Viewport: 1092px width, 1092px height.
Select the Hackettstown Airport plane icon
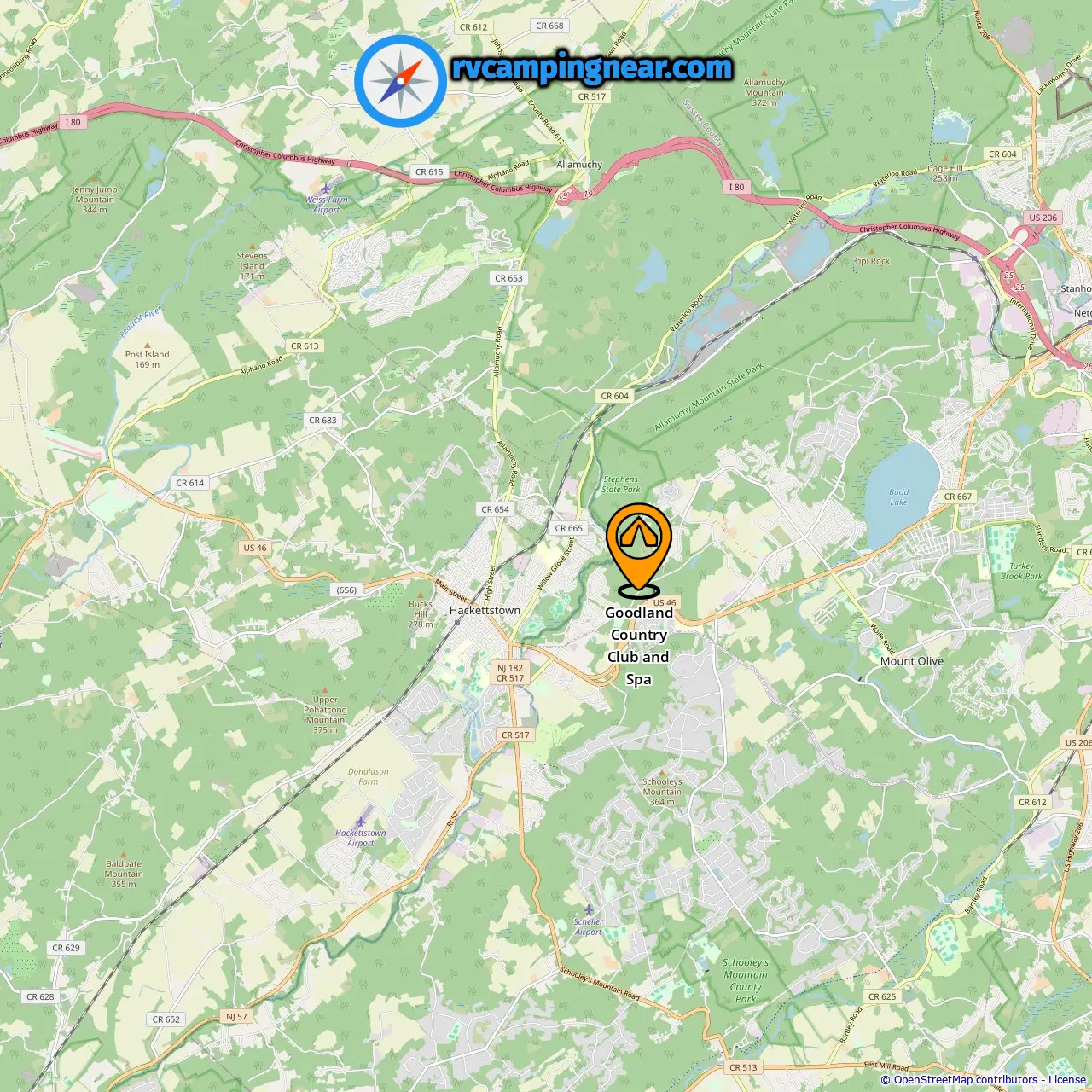[x=361, y=822]
